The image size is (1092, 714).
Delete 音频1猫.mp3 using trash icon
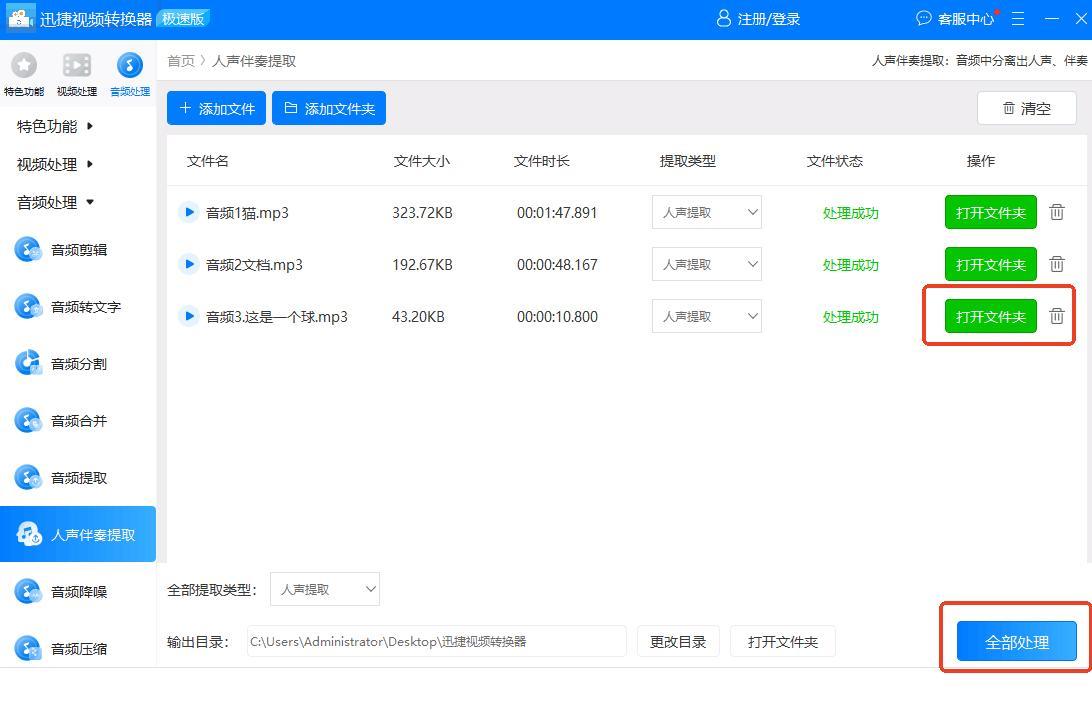1057,212
